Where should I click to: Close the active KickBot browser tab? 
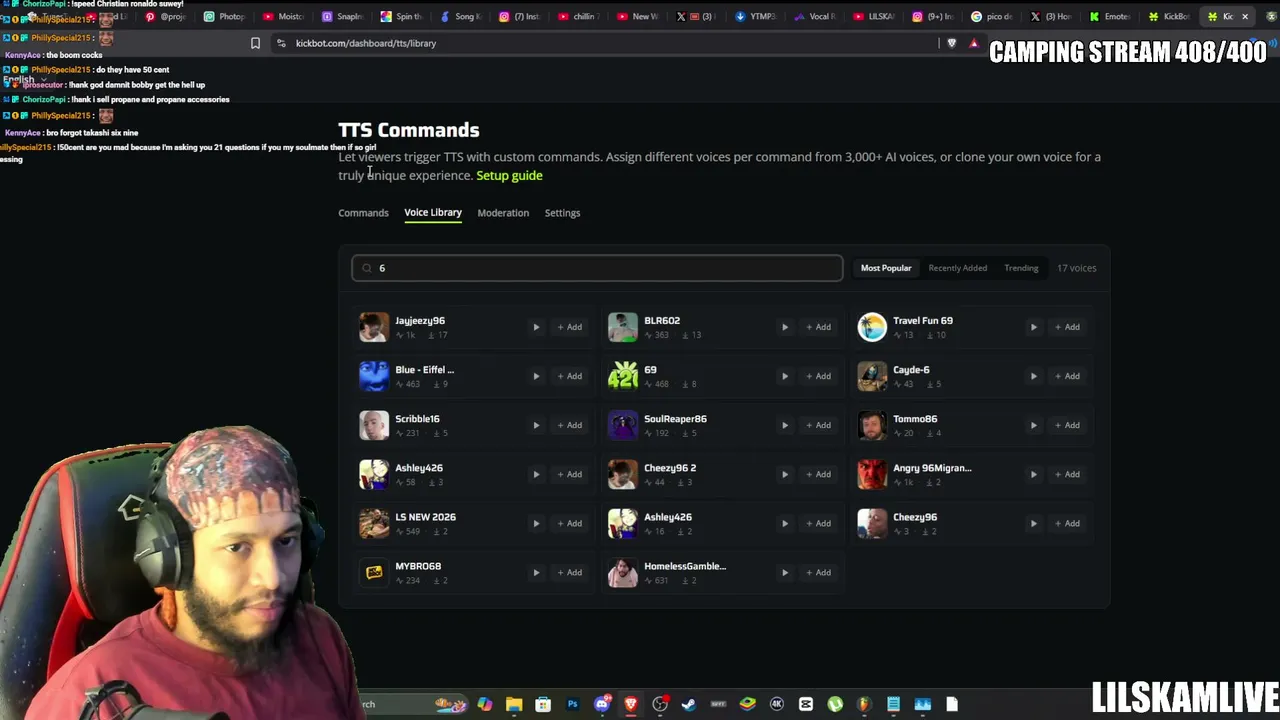click(1245, 17)
